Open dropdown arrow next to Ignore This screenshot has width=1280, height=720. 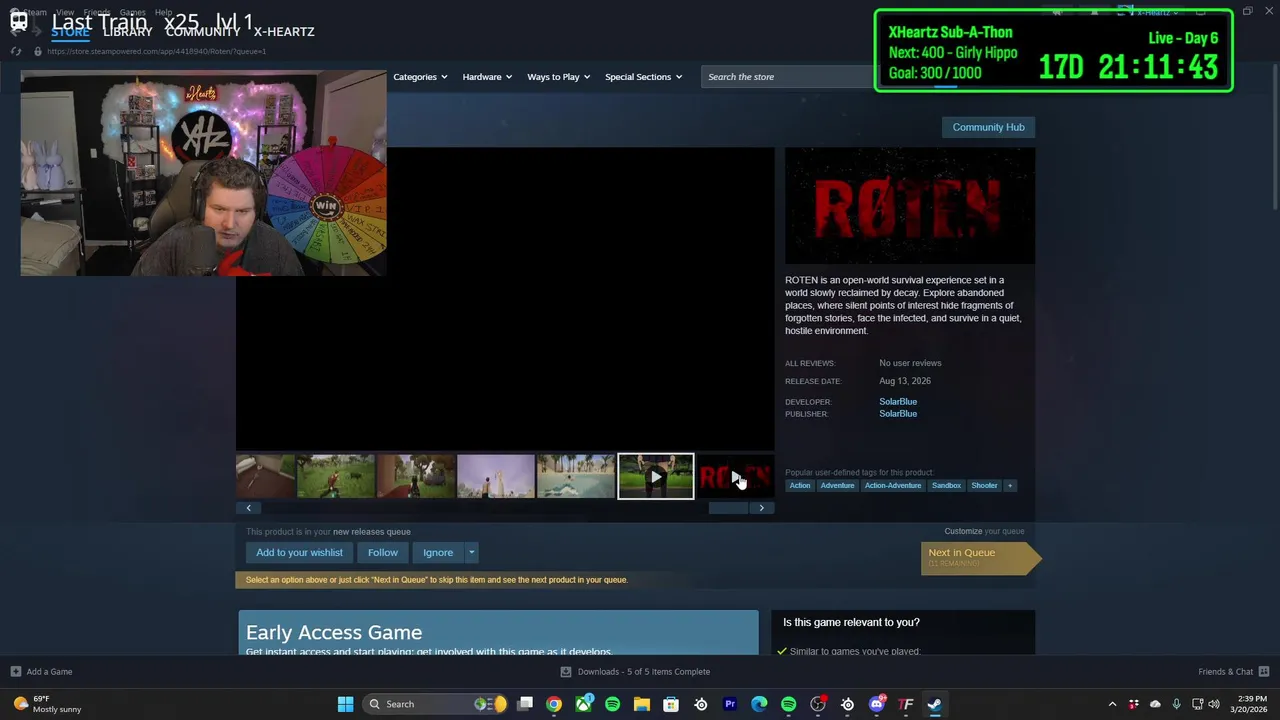(471, 552)
